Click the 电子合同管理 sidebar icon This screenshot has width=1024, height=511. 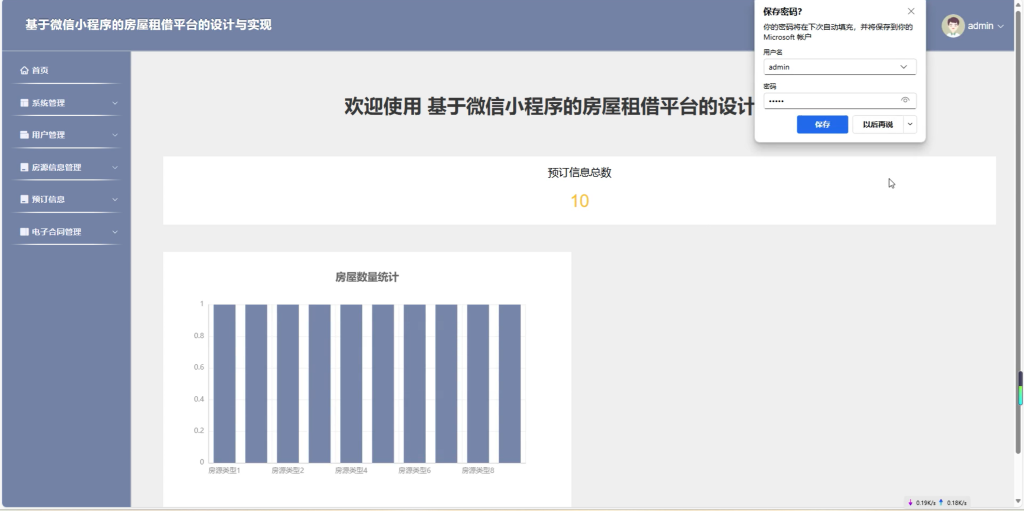tap(24, 231)
